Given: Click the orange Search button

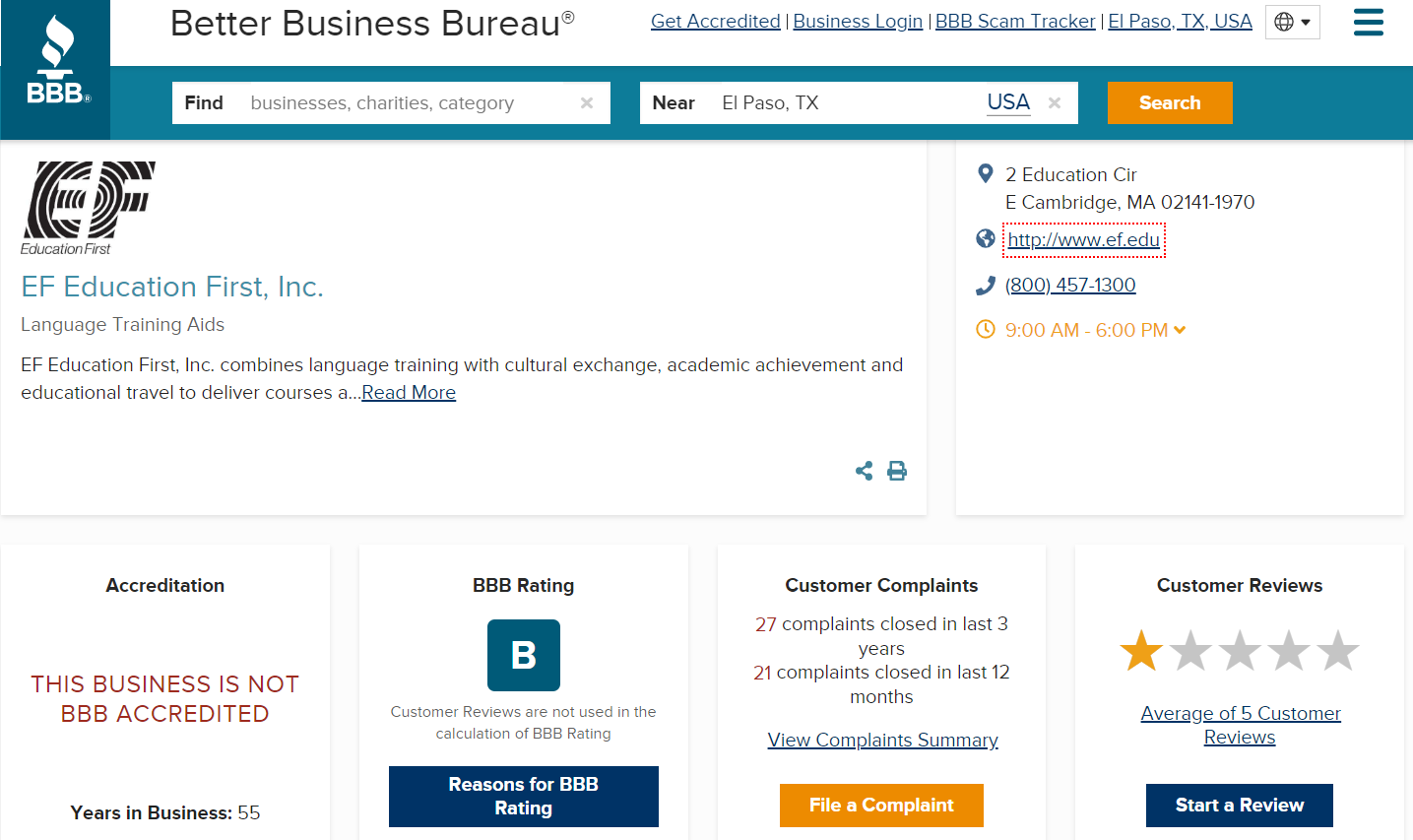Looking at the screenshot, I should click(1170, 102).
